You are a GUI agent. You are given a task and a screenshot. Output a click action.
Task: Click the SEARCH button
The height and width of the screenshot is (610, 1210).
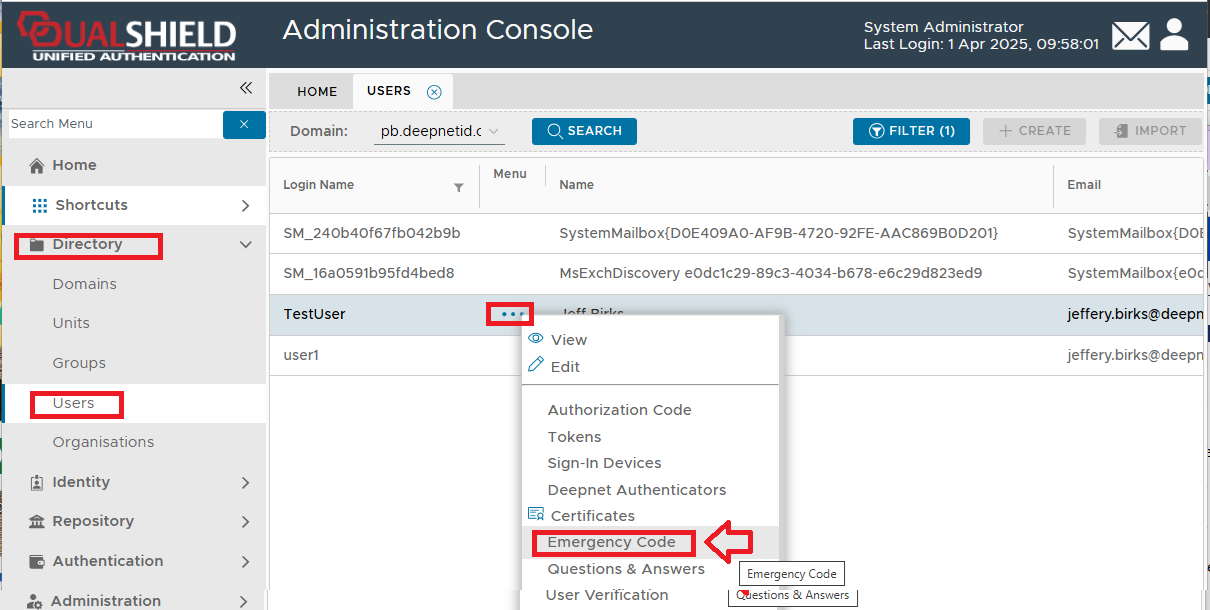point(584,131)
